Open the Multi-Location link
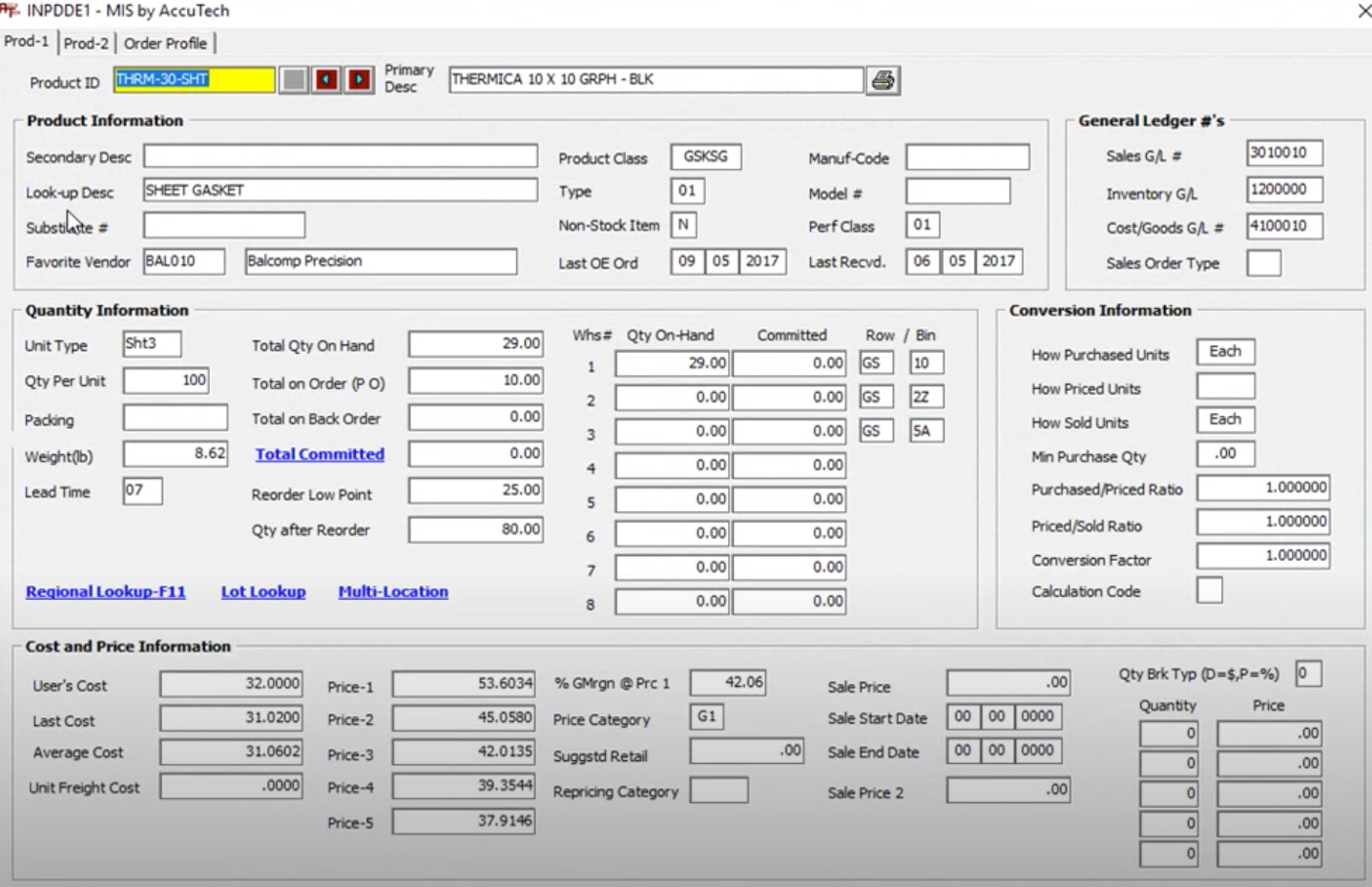The width and height of the screenshot is (1372, 887). 393,591
